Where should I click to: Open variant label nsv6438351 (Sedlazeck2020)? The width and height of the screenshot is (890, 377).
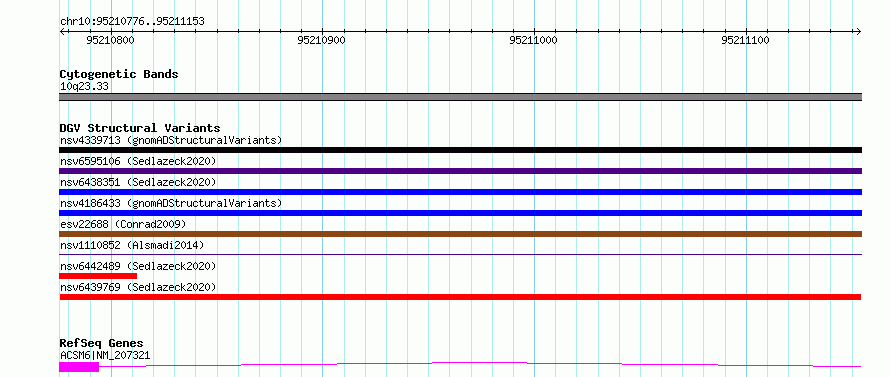[x=138, y=182]
